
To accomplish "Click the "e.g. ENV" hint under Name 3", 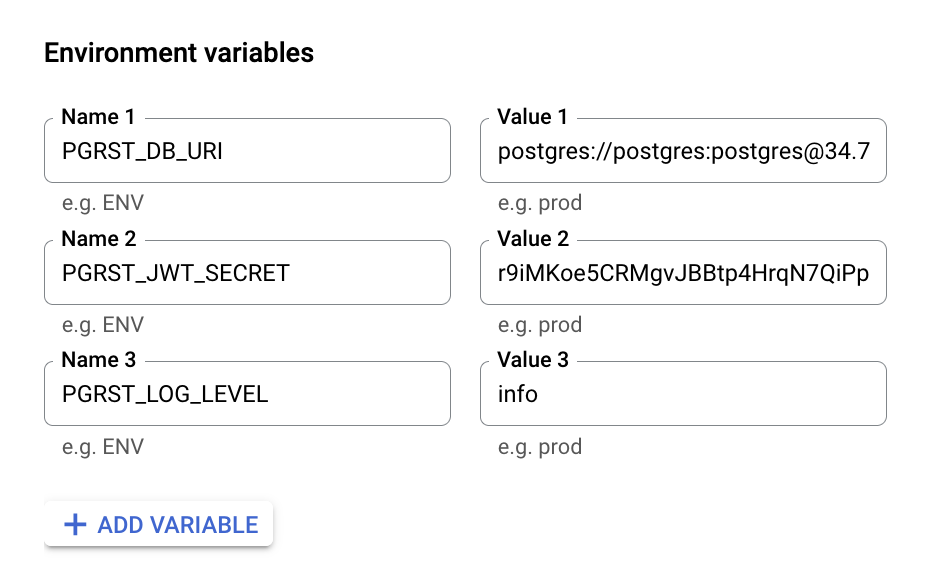I will point(102,446).
